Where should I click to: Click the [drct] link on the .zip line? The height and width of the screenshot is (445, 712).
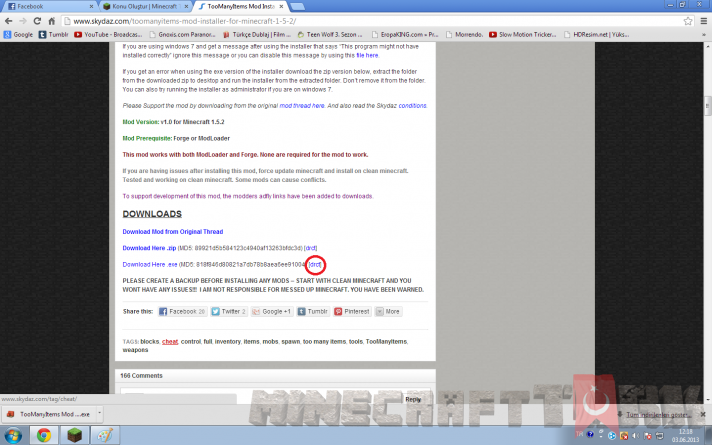pyautogui.click(x=311, y=248)
